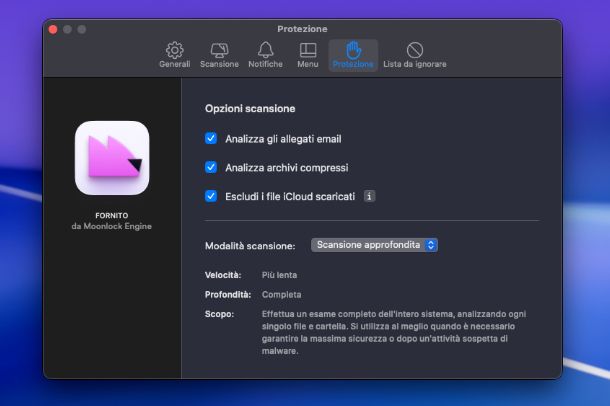
Task: Open the Generali gear icon tab
Action: tap(175, 55)
